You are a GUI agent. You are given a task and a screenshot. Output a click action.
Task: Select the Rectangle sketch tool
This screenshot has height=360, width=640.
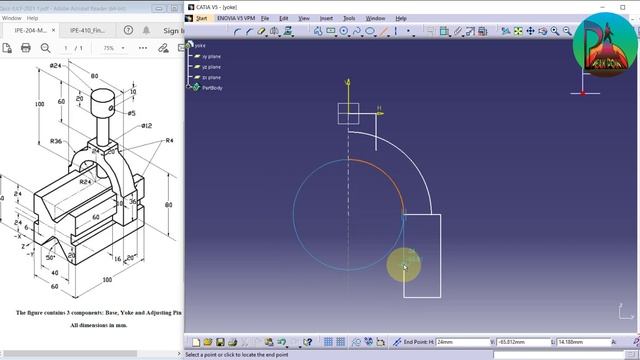330,31
